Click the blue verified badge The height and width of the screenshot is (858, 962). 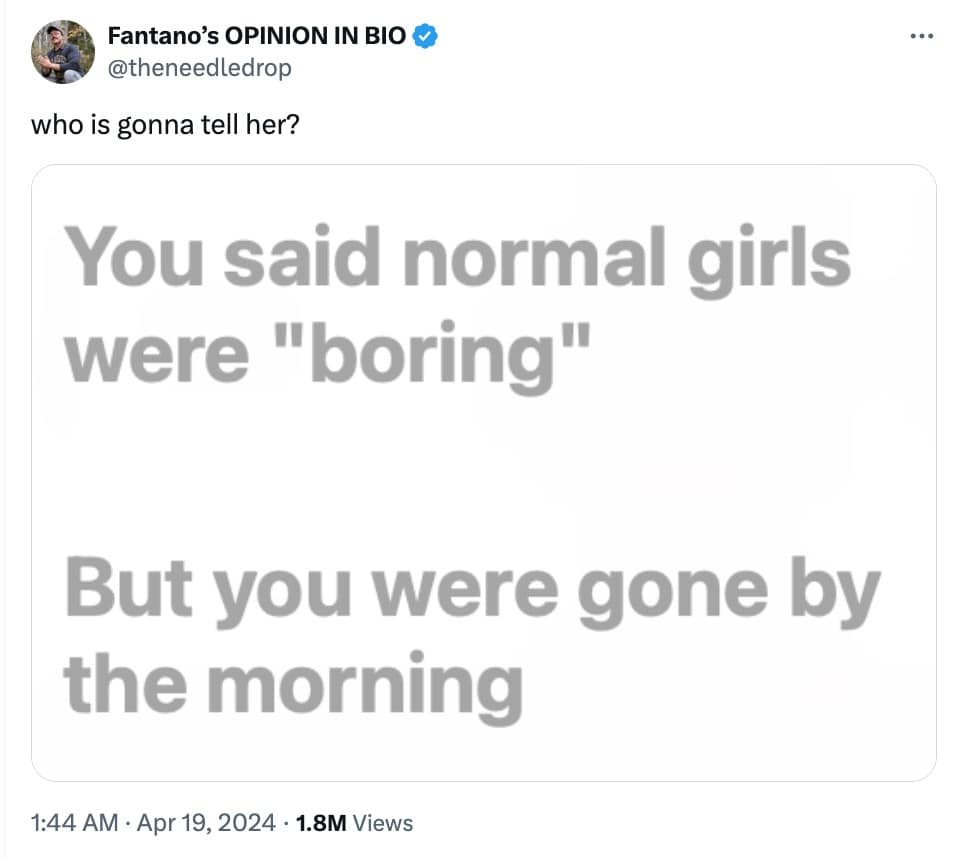click(x=427, y=37)
